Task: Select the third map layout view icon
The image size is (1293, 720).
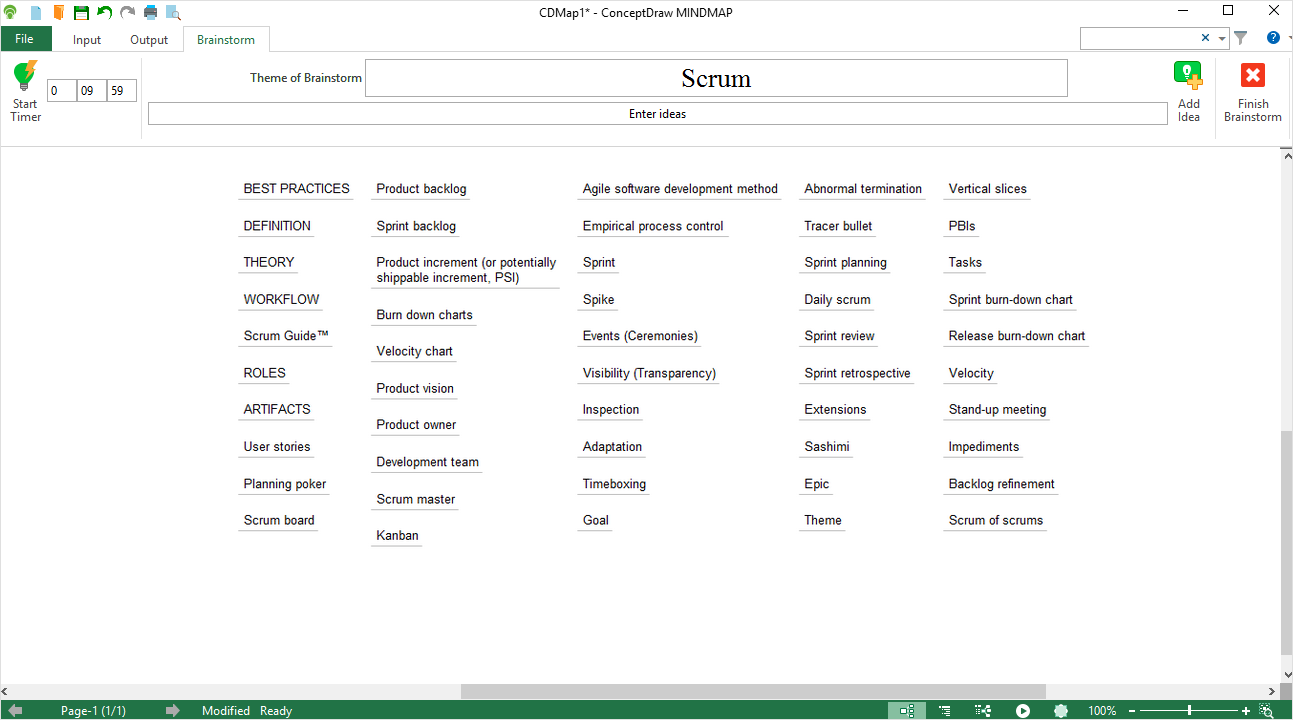Action: coord(983,711)
